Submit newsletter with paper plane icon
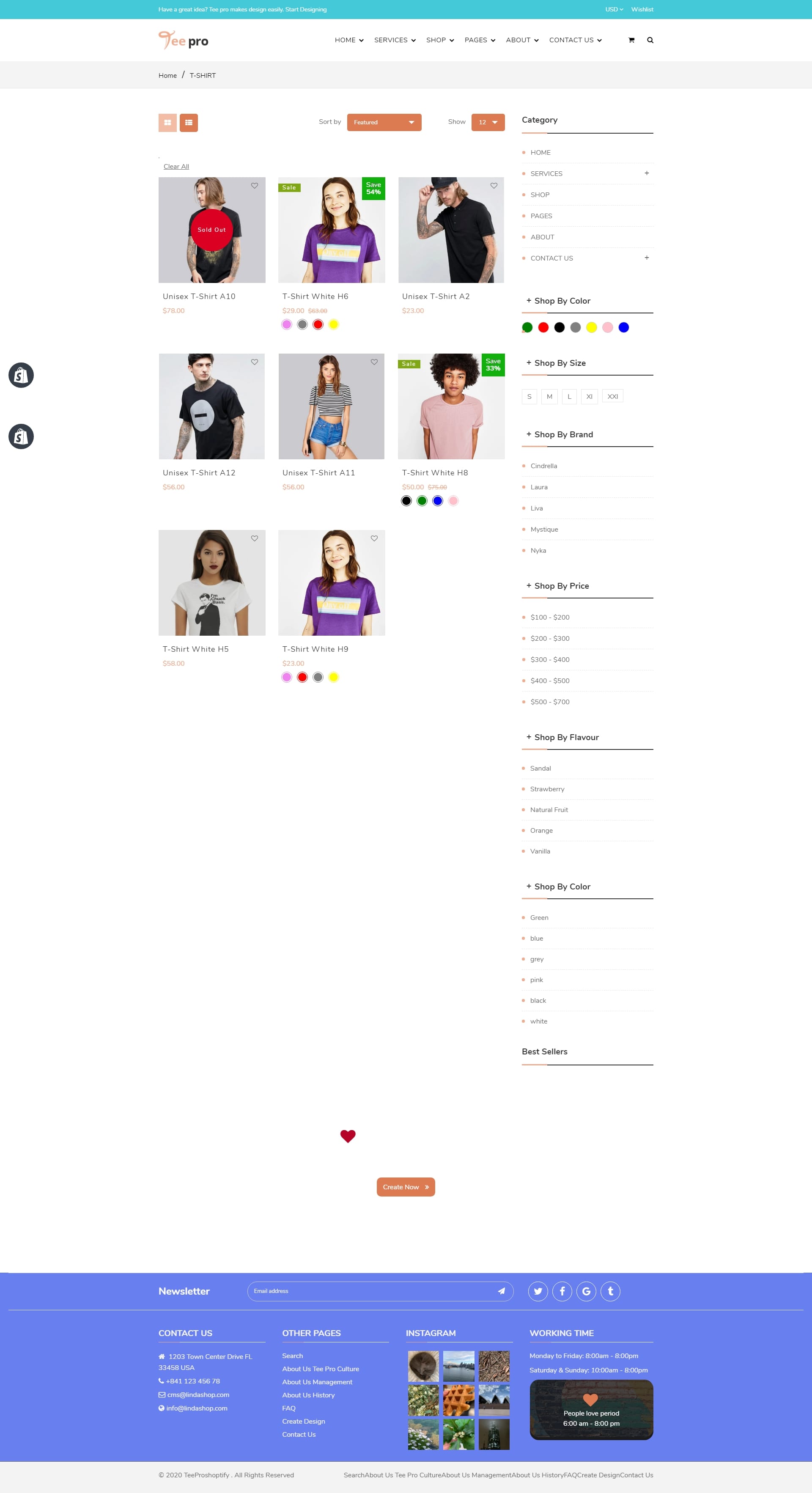 click(x=501, y=1291)
